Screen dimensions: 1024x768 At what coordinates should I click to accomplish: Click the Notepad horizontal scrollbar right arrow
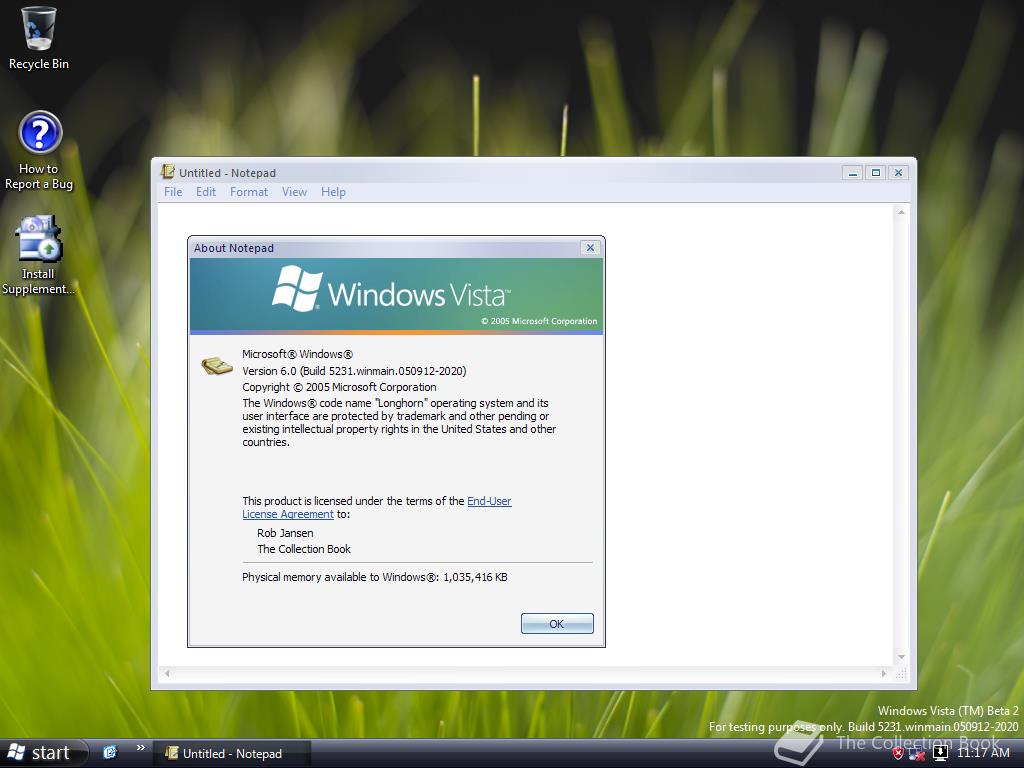tap(884, 673)
